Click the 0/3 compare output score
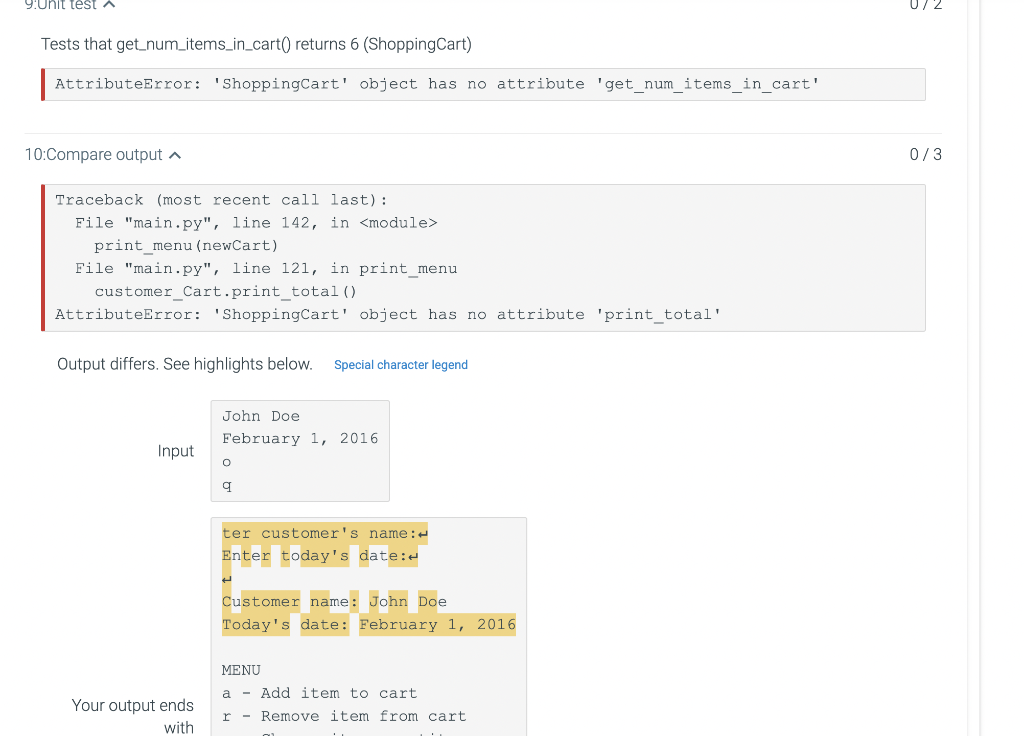The height and width of the screenshot is (736, 1024). [925, 154]
